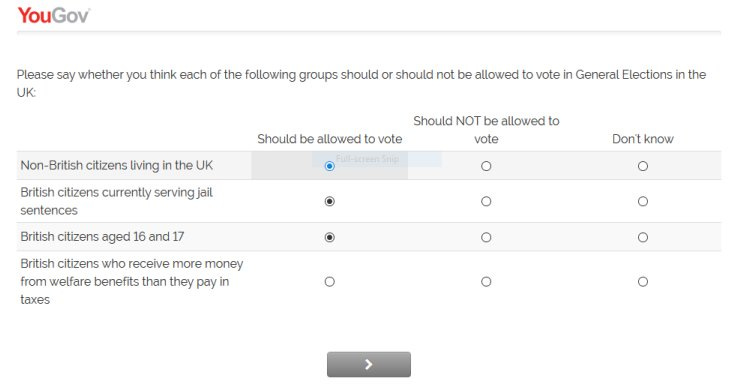This screenshot has height=386, width=740.
Task: Click the 'Should be allowed to vote' column header
Action: point(329,139)
